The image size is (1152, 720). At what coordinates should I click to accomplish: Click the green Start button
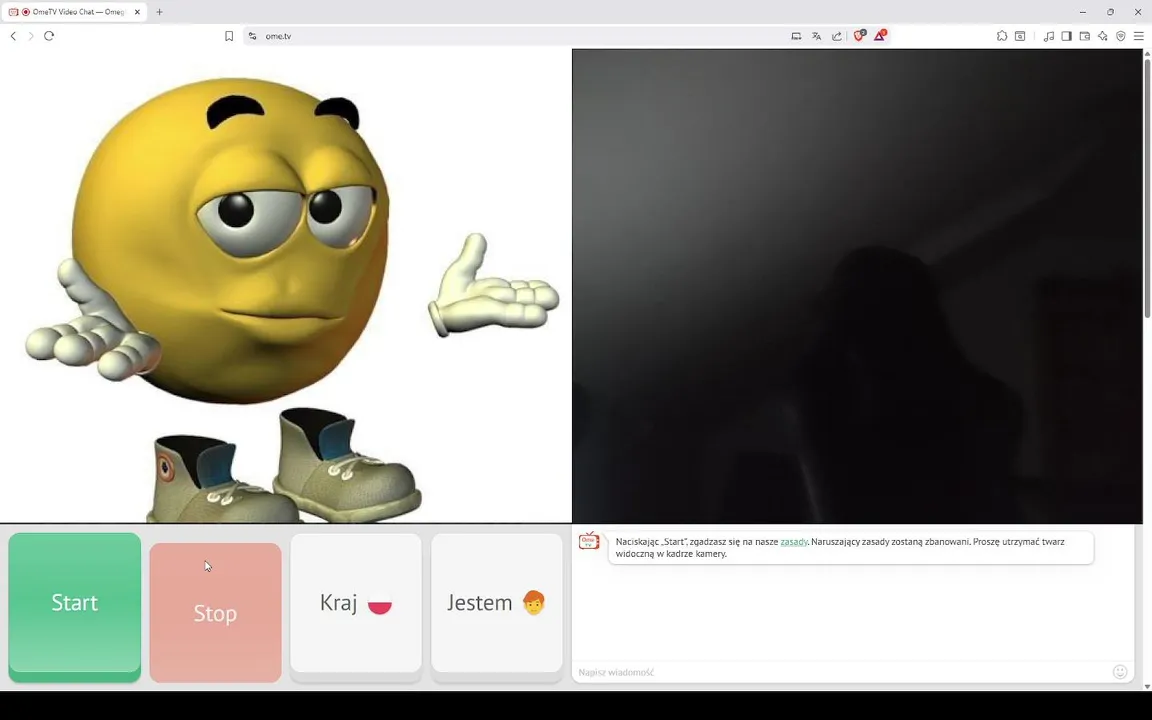pyautogui.click(x=74, y=603)
